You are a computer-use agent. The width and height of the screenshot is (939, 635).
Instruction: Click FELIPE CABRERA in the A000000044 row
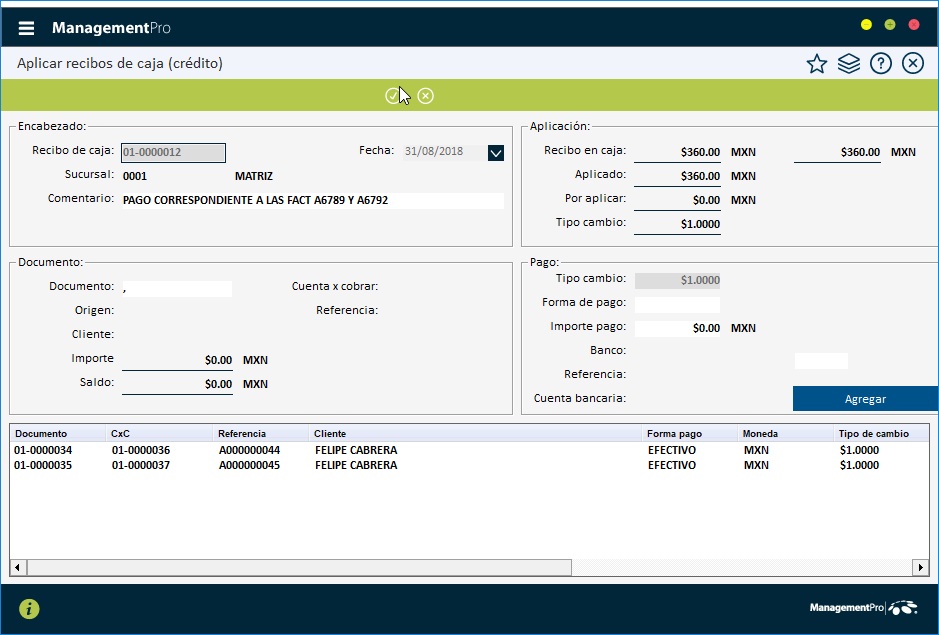tap(356, 450)
